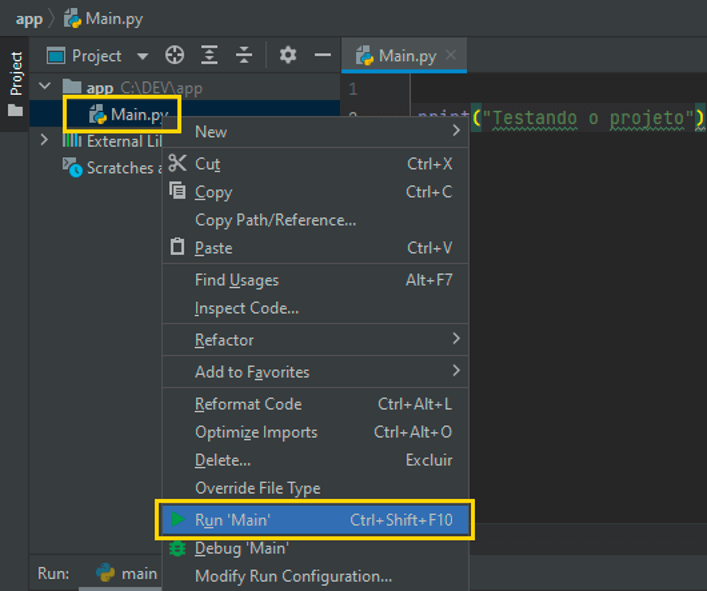Click Main.py file icon in breadcrumb
This screenshot has width=707, height=591.
click(x=72, y=18)
